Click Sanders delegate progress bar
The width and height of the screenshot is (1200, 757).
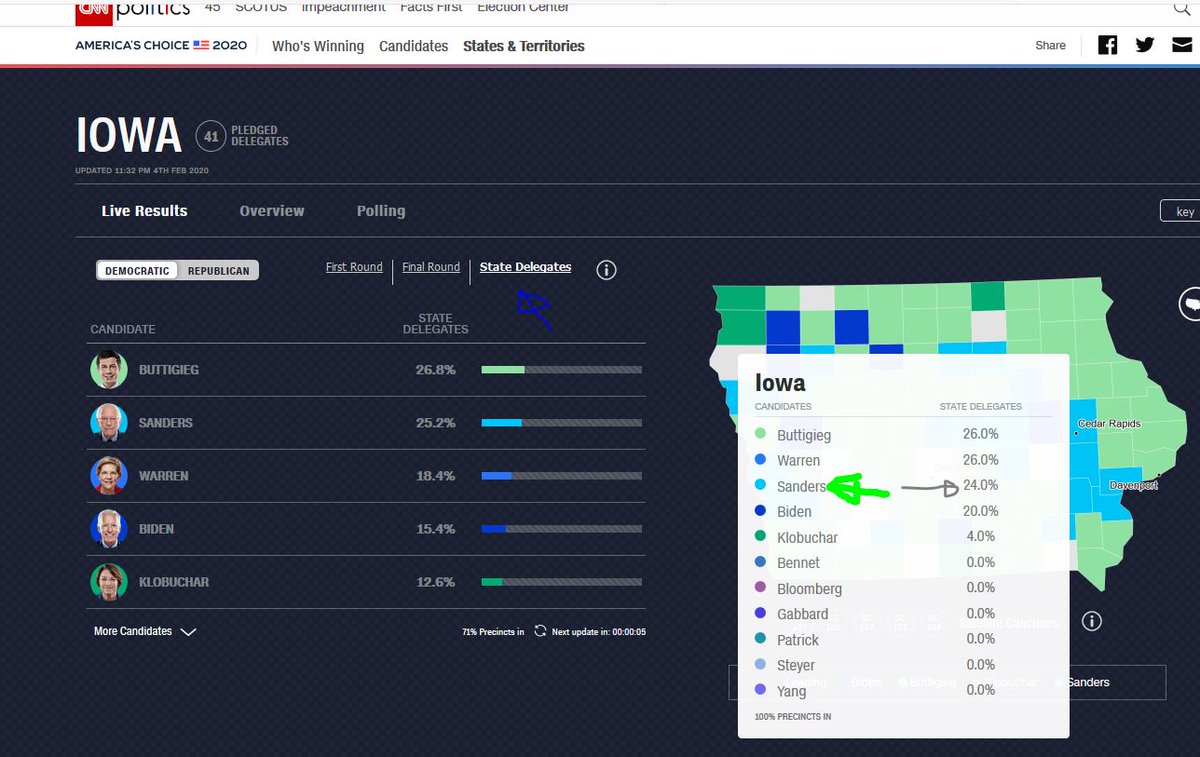point(562,423)
